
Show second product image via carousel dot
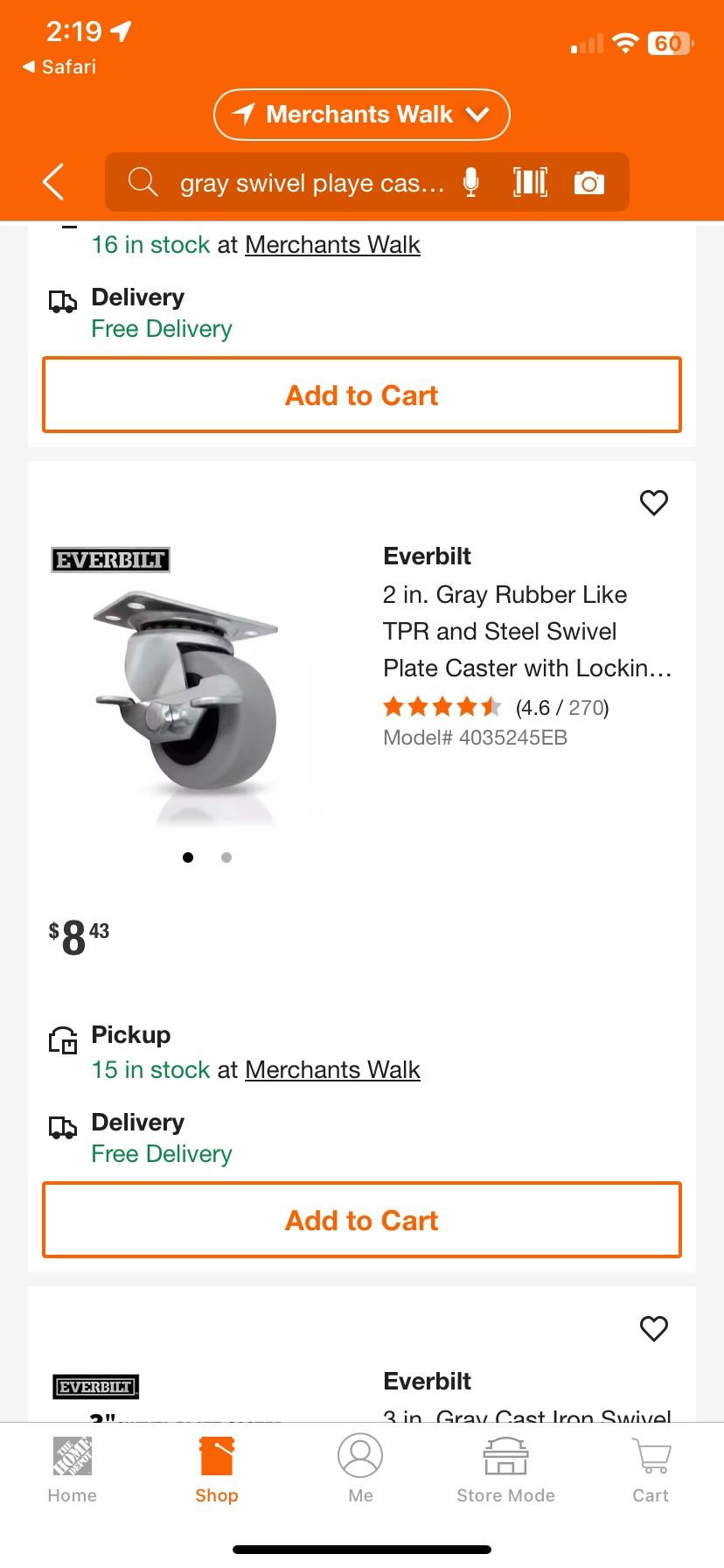(x=226, y=857)
